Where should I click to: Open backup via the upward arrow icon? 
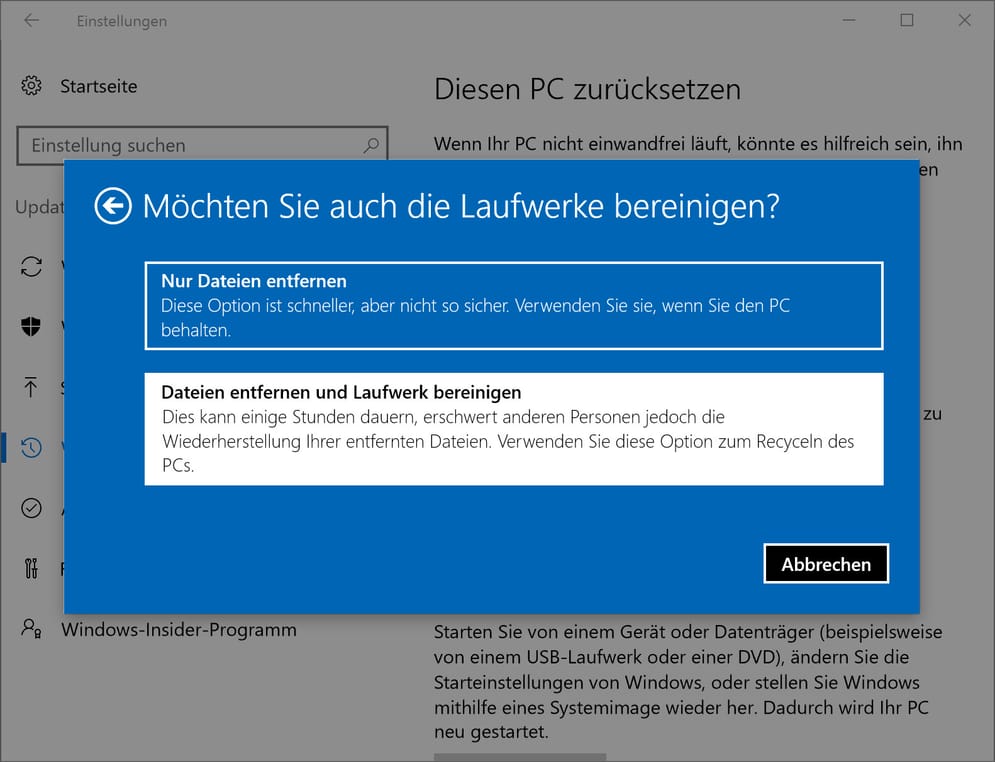point(32,387)
